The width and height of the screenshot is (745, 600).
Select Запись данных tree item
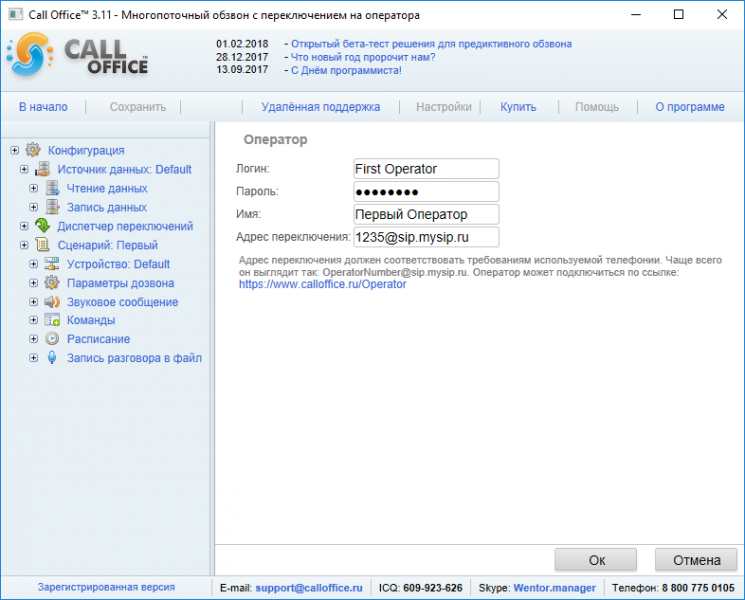point(107,207)
